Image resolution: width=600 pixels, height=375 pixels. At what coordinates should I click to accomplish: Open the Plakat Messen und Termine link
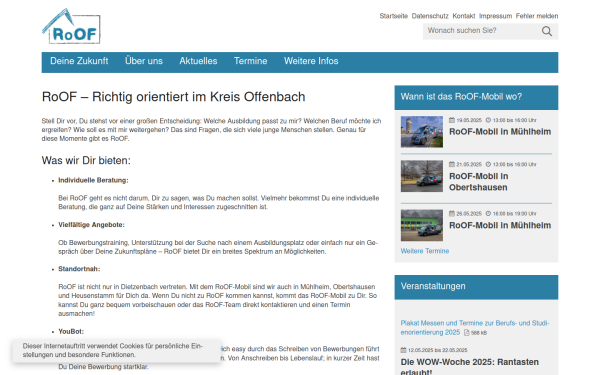coord(475,328)
